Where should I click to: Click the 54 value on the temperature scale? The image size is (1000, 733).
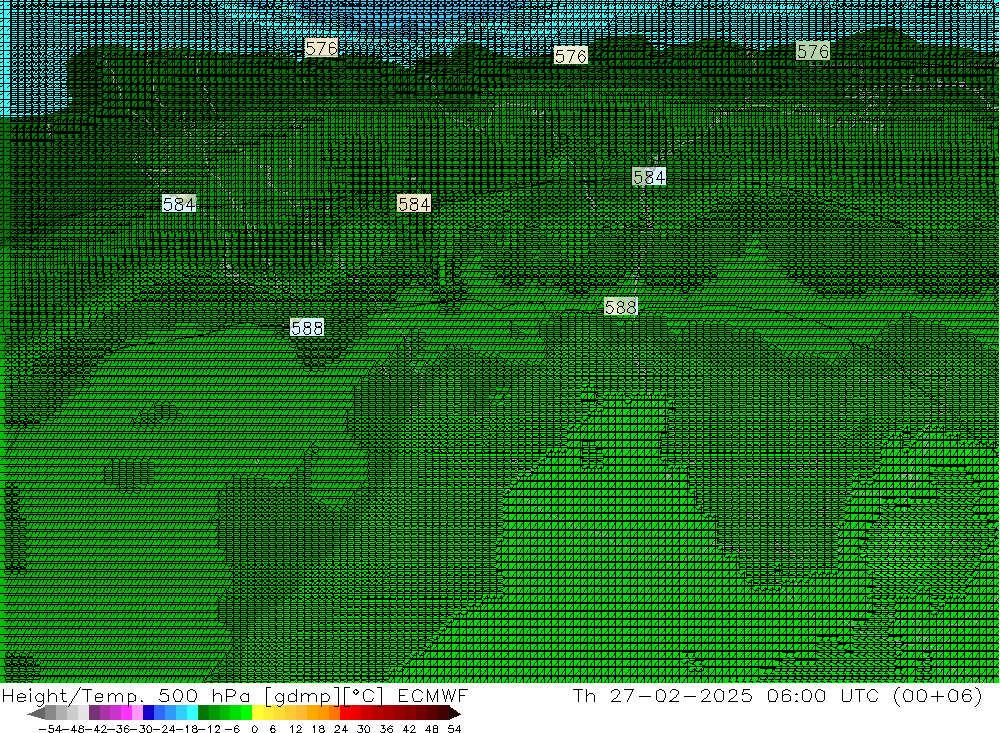pos(454,729)
